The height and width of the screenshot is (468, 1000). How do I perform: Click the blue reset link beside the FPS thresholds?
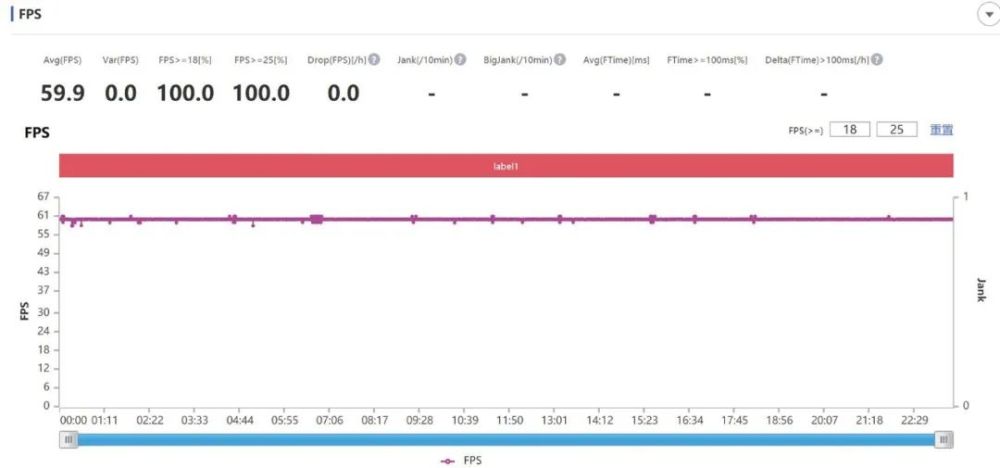click(x=941, y=129)
